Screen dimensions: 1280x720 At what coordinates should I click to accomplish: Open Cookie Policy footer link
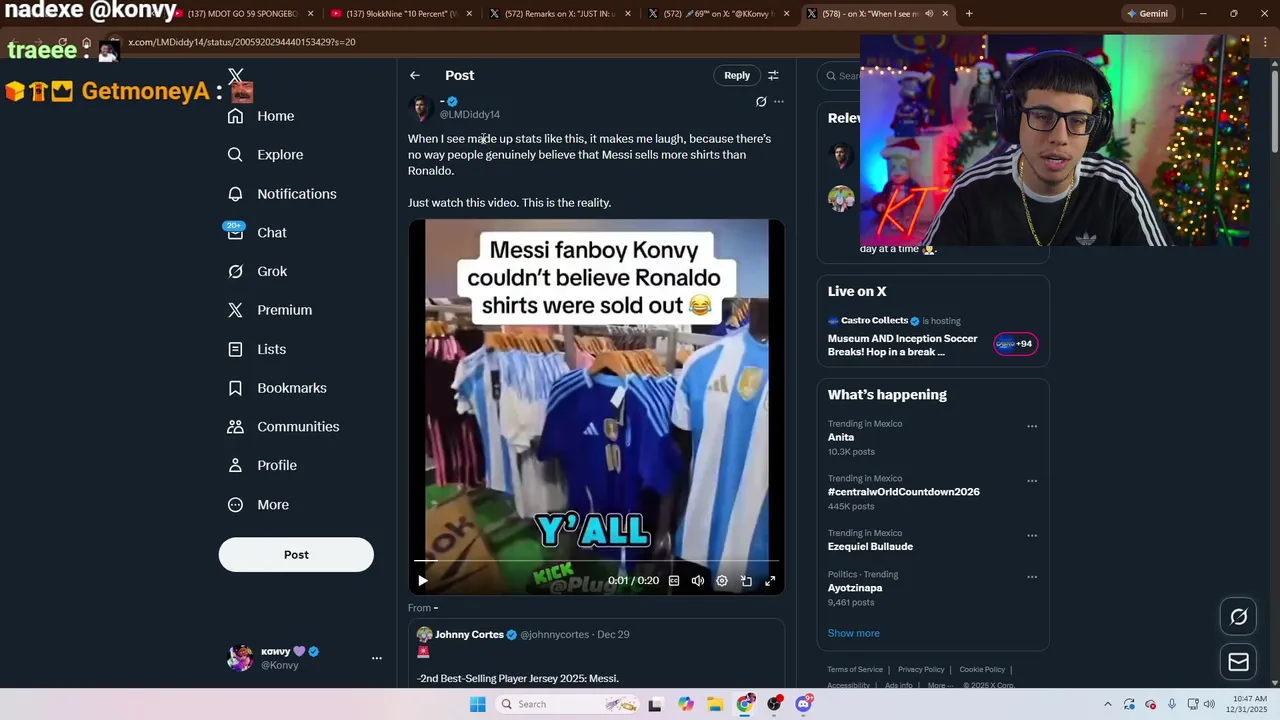pos(982,670)
